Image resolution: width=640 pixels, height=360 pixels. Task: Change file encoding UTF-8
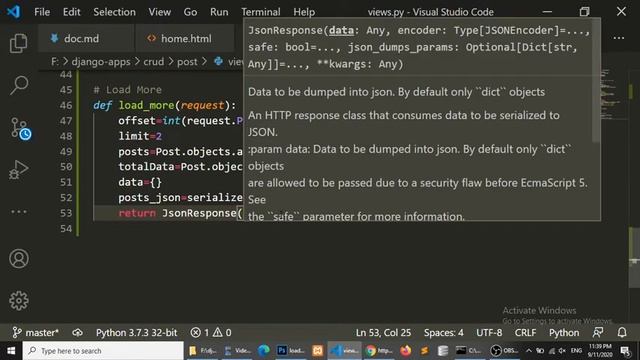click(x=489, y=333)
